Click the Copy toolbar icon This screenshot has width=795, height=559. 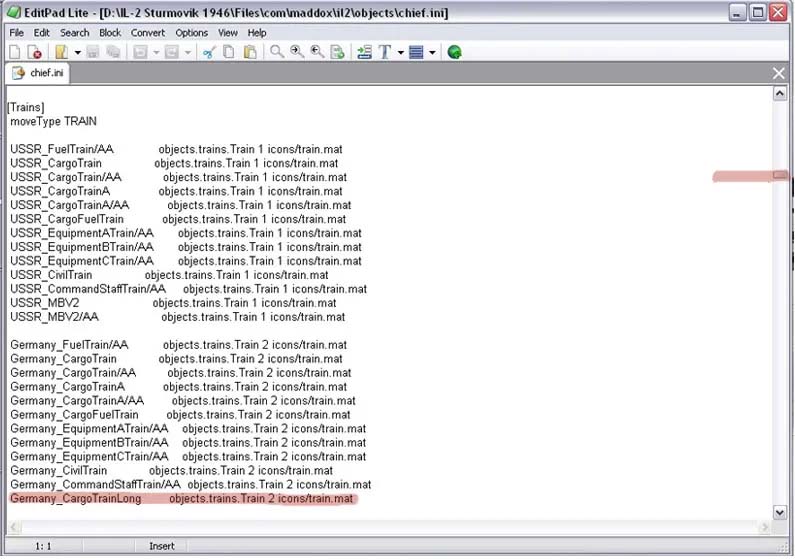229,52
